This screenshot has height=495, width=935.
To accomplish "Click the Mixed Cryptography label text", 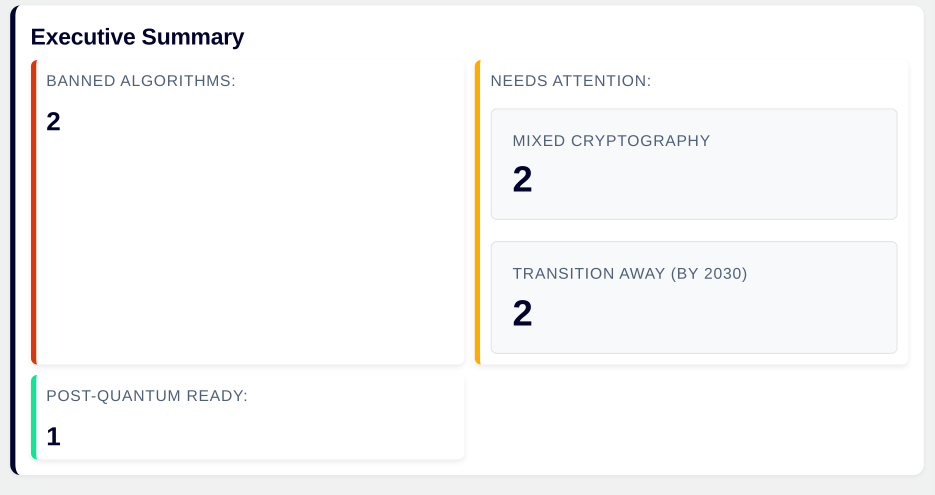I will [x=611, y=141].
